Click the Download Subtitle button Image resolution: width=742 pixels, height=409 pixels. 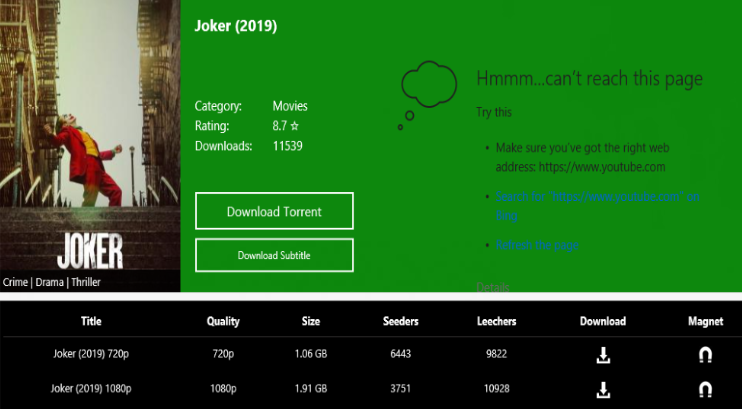pyautogui.click(x=274, y=255)
